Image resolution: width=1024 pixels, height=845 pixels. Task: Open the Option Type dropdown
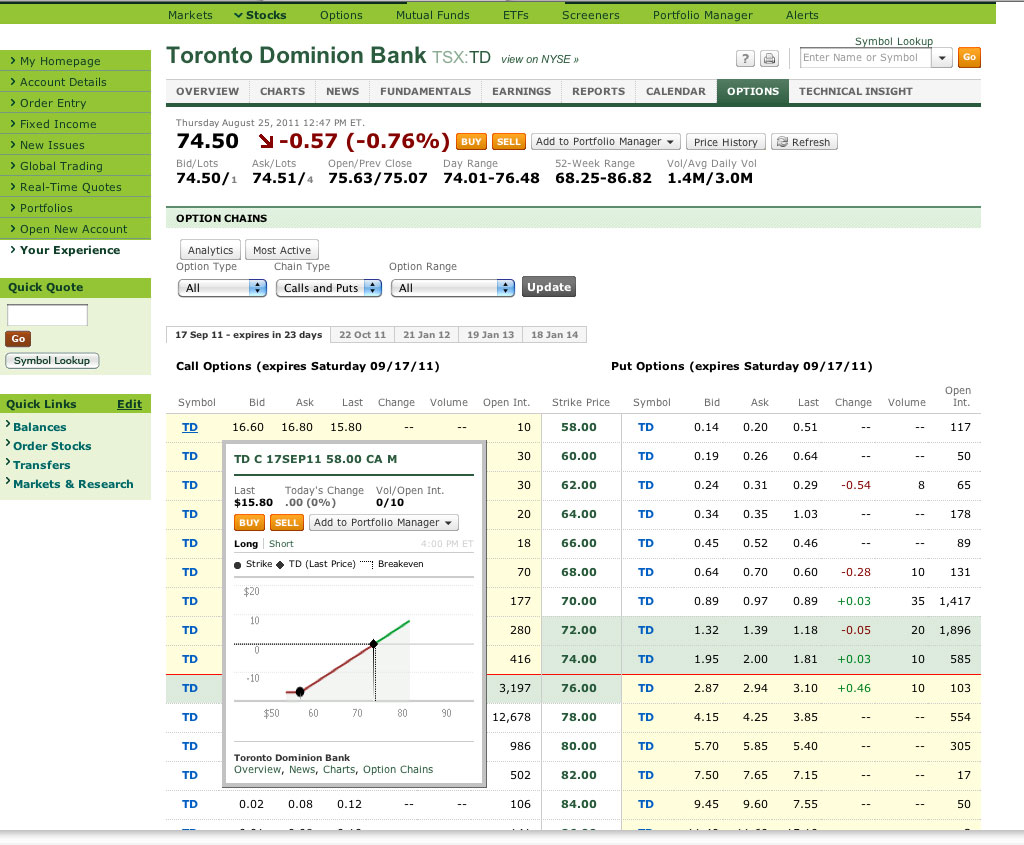pyautogui.click(x=221, y=288)
